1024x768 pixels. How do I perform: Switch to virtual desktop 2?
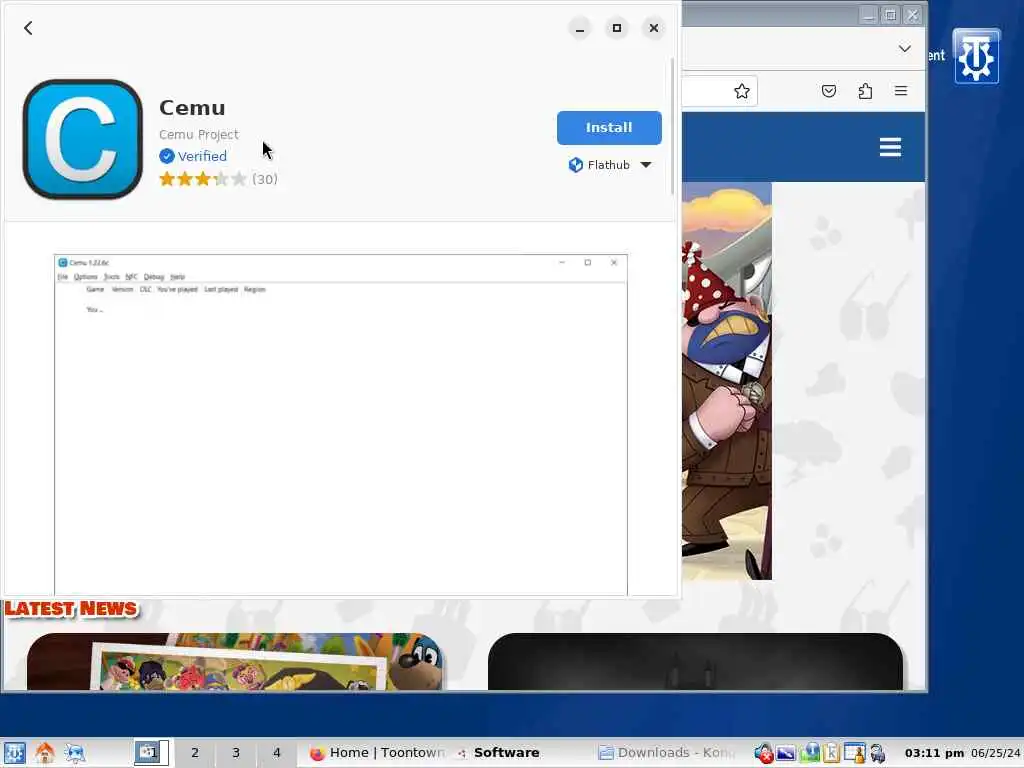coord(195,752)
